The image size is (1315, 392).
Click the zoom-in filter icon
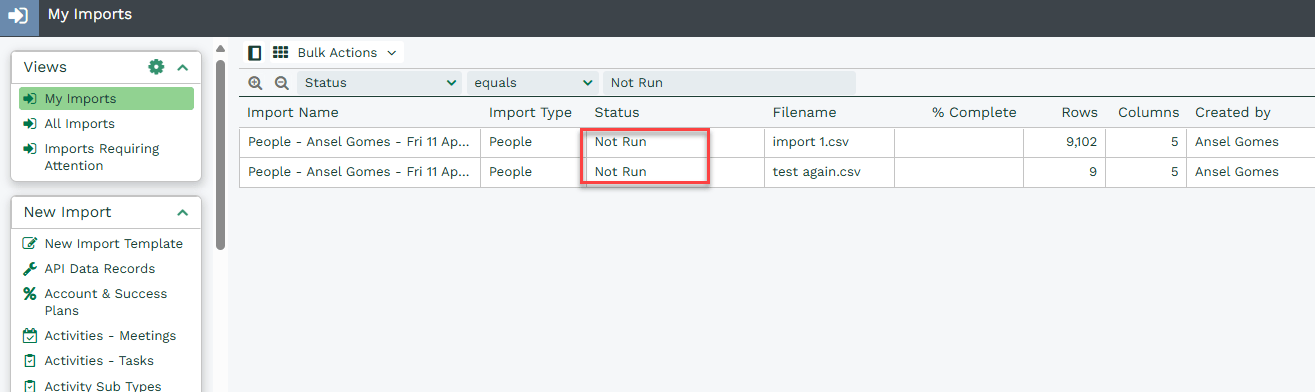pos(256,83)
